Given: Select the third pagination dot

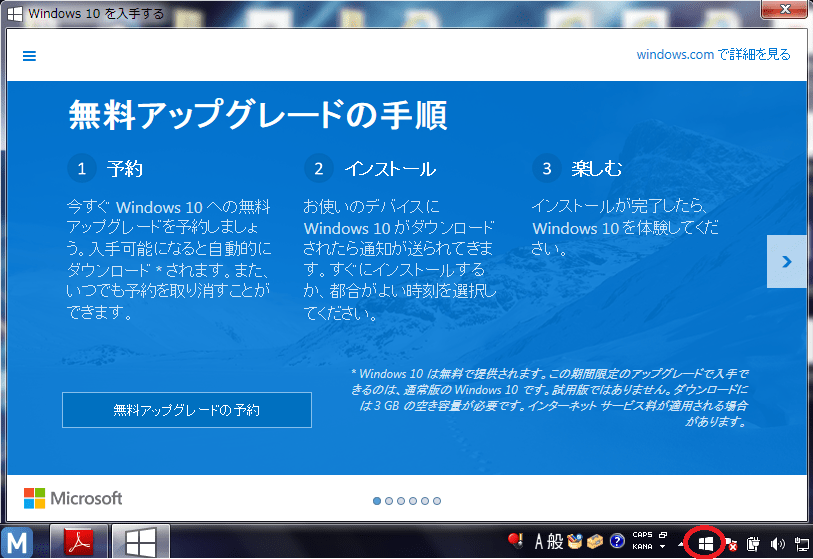Looking at the screenshot, I should [x=401, y=501].
